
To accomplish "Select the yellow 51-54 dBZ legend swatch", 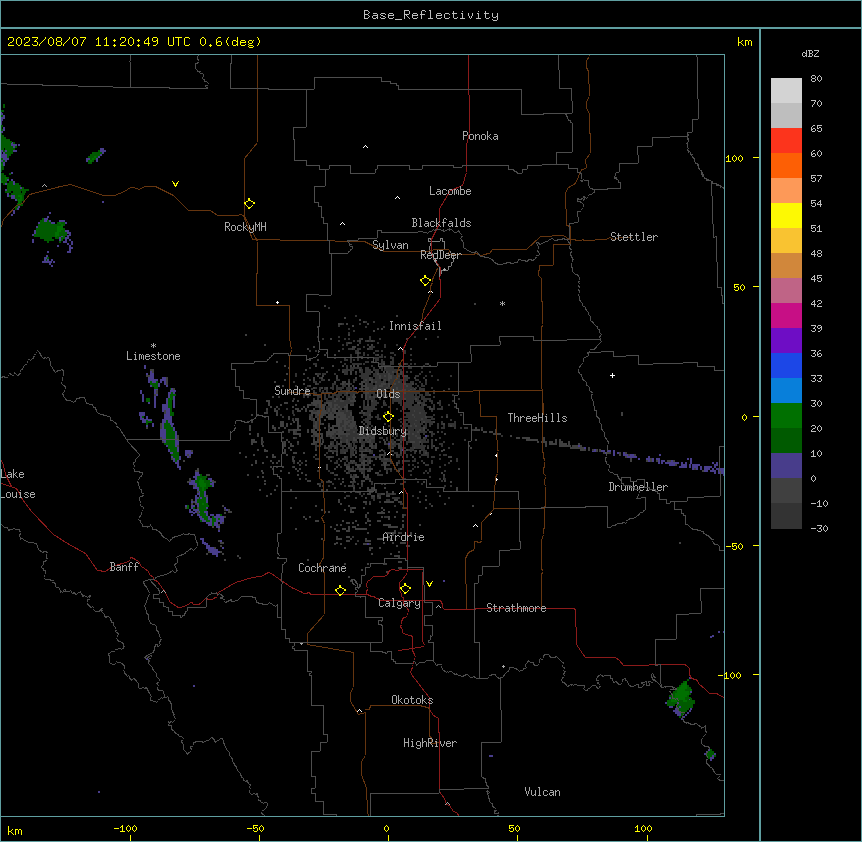I will [786, 215].
